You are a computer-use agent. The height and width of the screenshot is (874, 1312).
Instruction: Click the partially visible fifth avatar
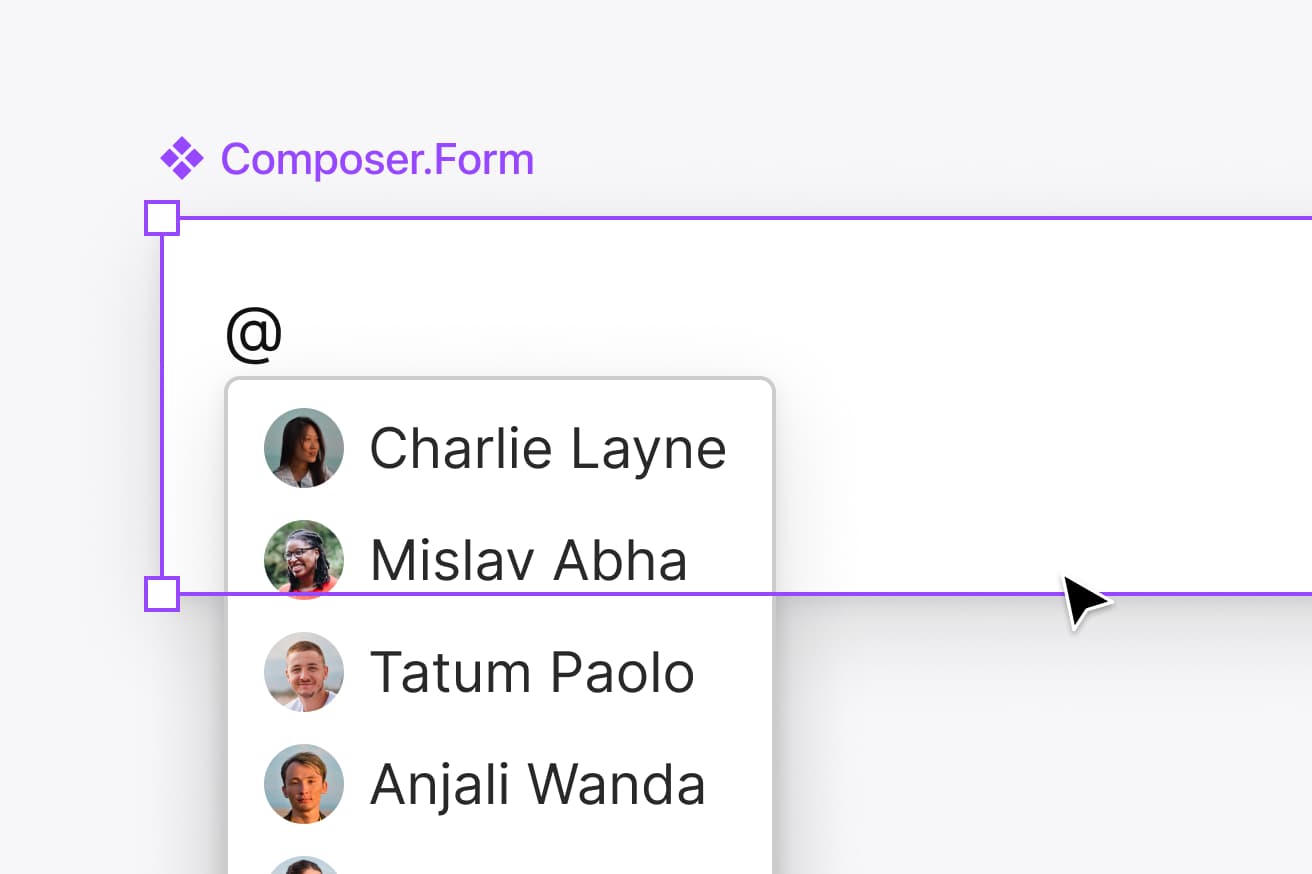pyautogui.click(x=304, y=866)
